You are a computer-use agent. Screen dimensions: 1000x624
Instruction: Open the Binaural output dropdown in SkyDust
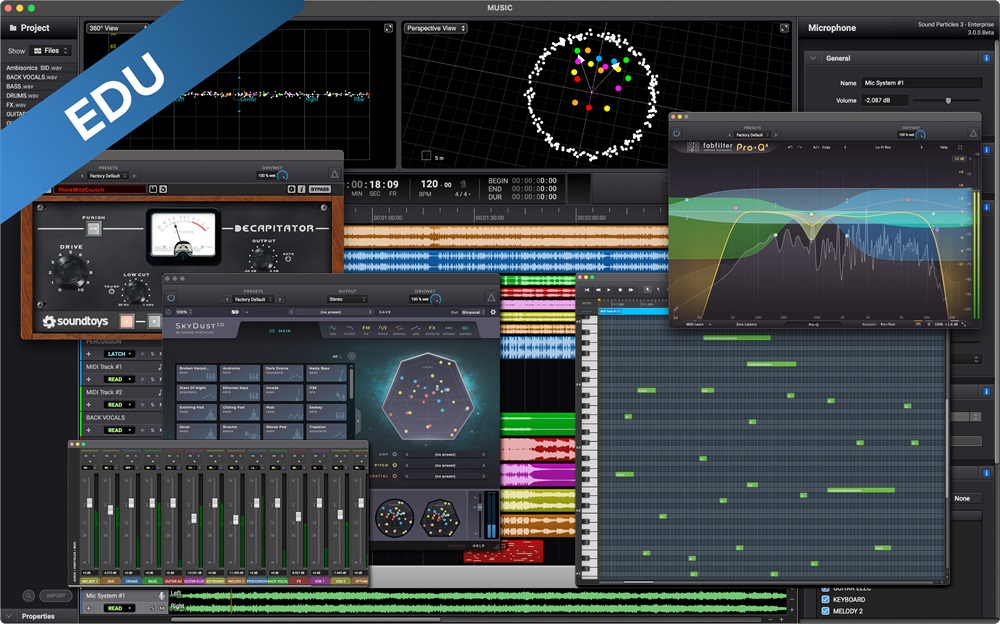471,312
